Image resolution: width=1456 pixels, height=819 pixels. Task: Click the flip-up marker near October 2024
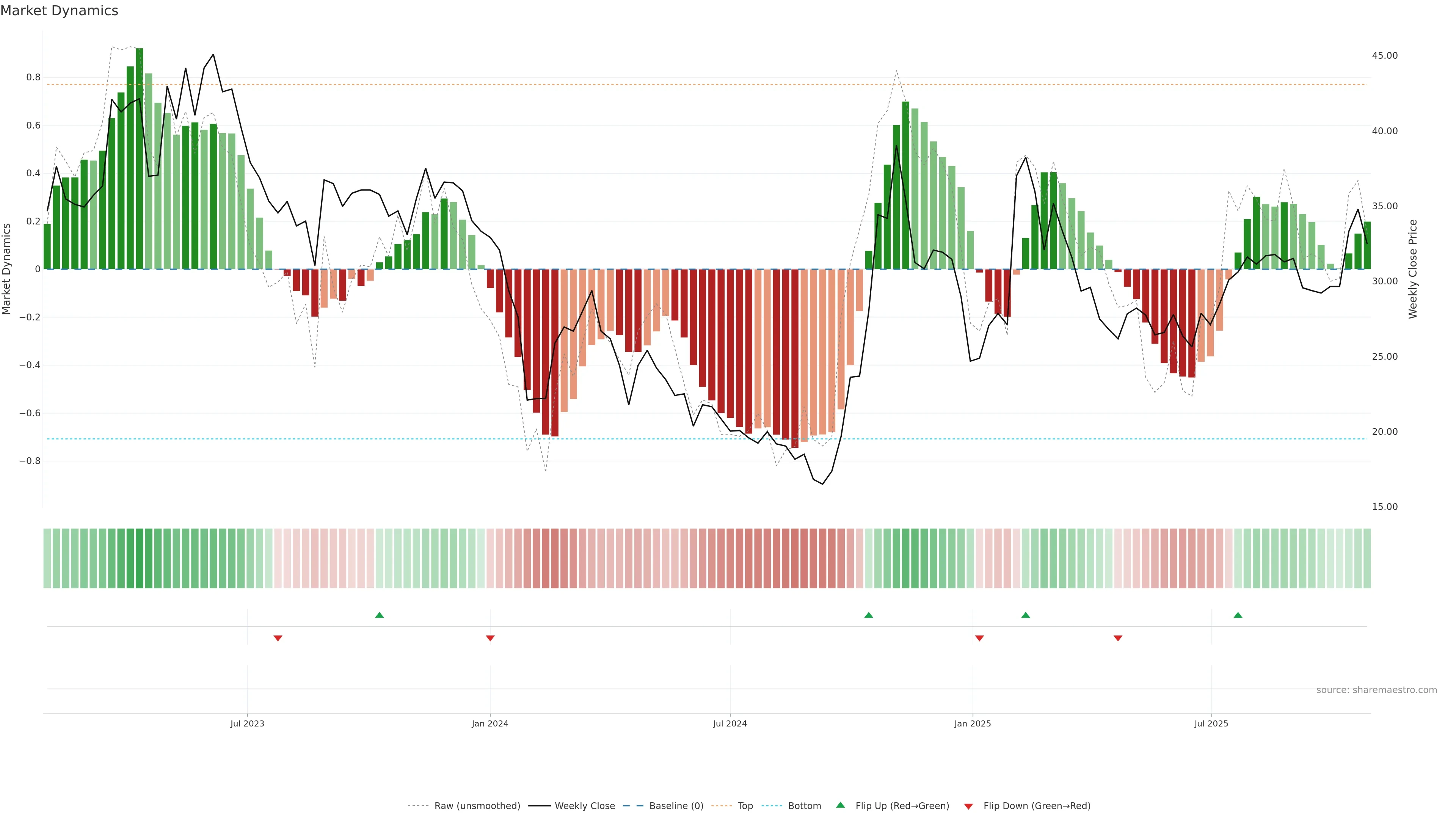tap(869, 615)
